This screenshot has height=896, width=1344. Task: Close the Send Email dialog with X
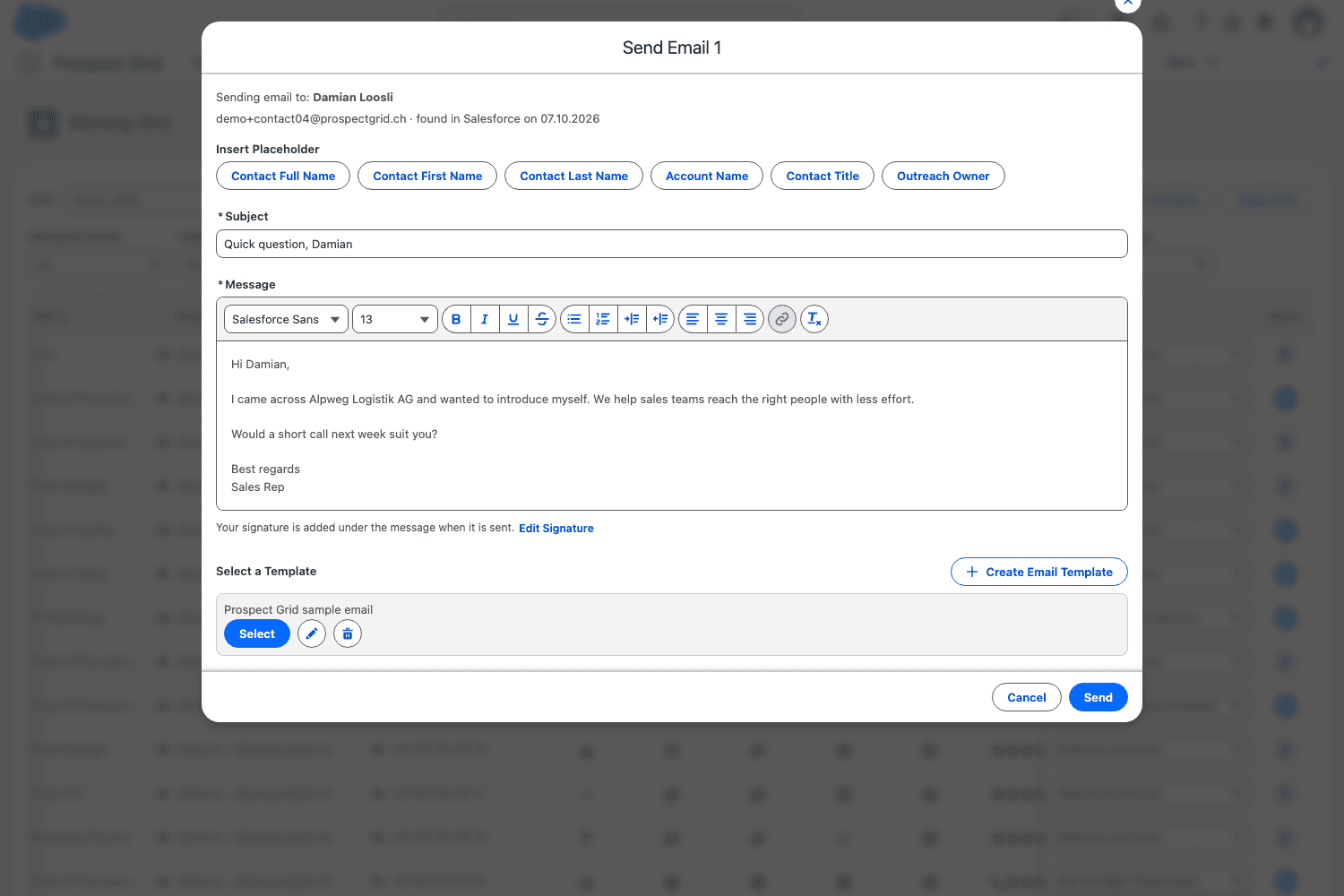tap(1128, 4)
